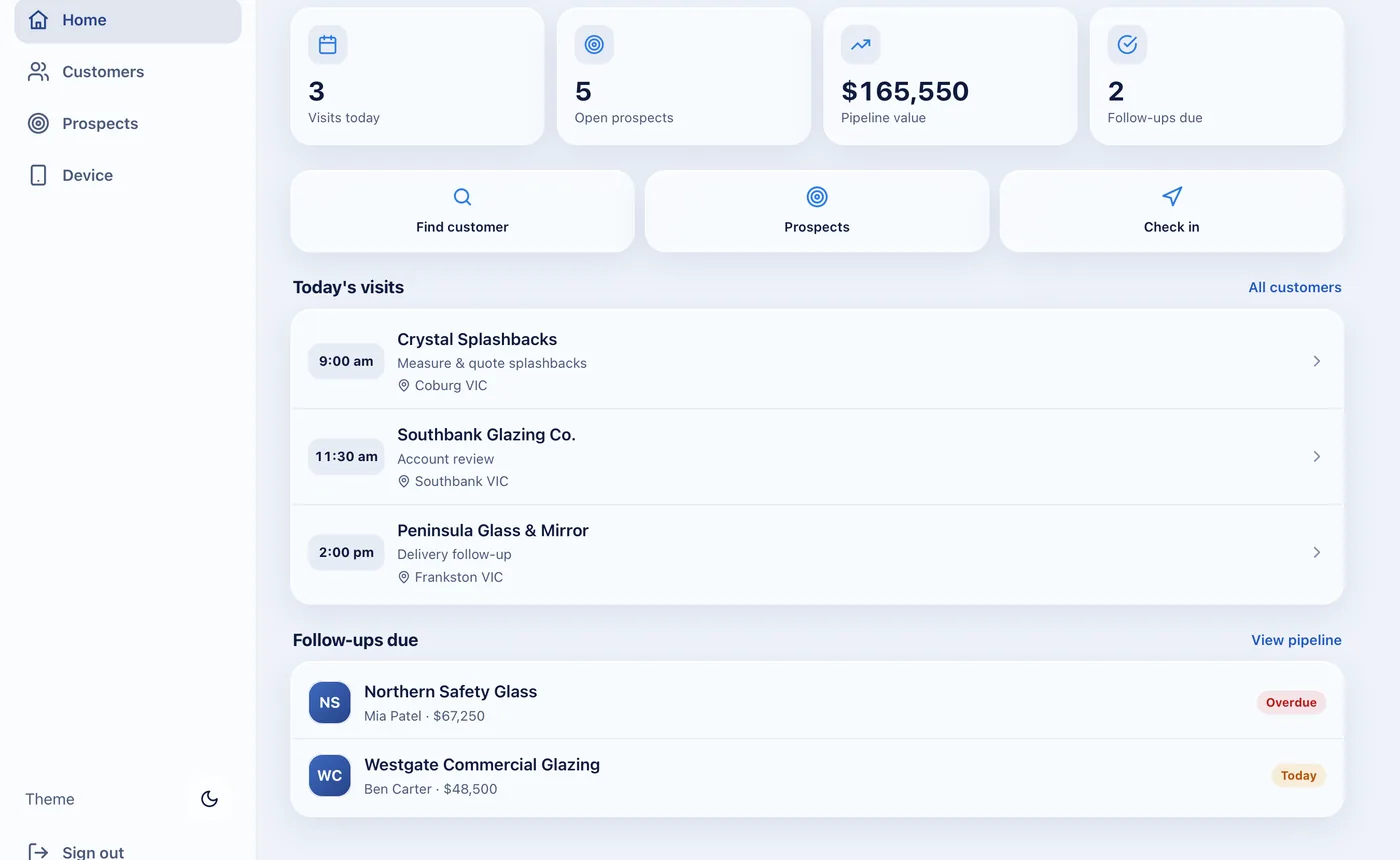Click the trending arrow icon on Pipeline value
The width and height of the screenshot is (1400, 860).
click(x=860, y=44)
